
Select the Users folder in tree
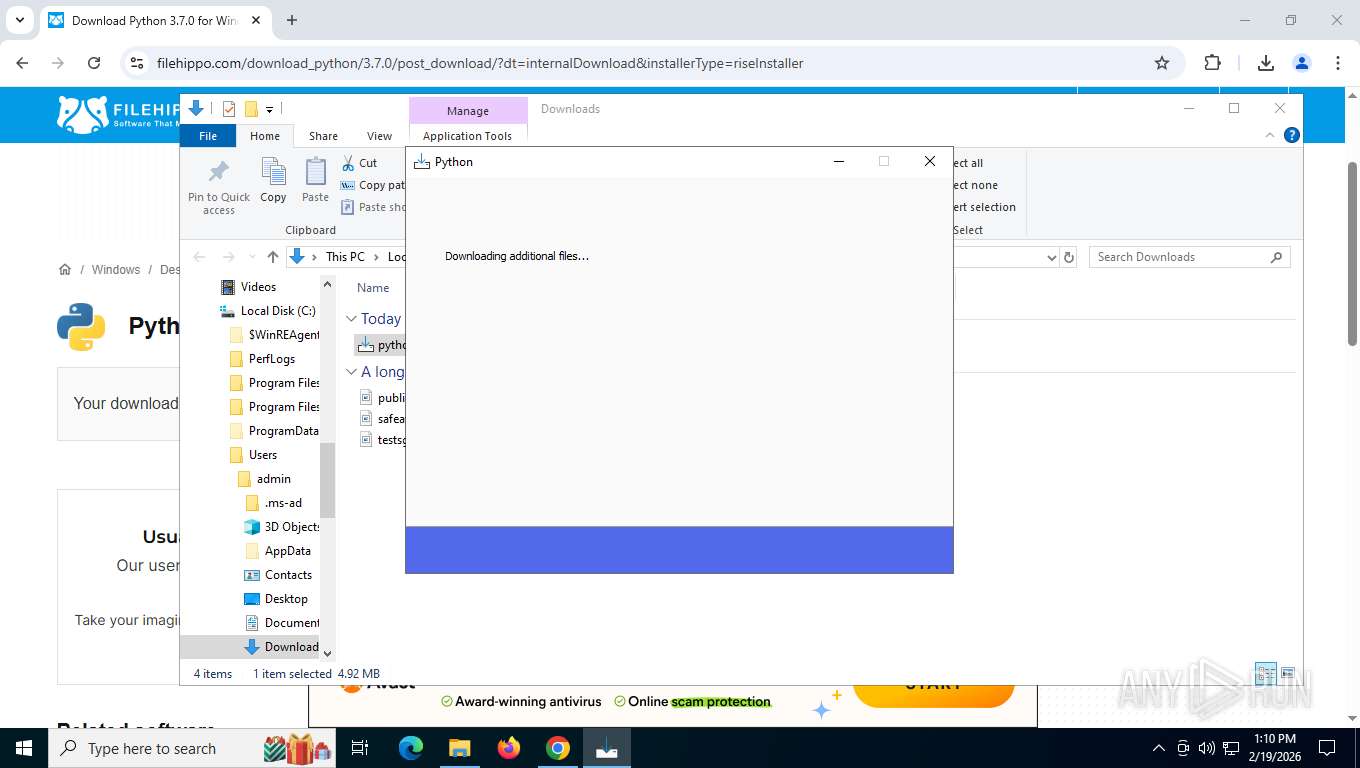tap(263, 455)
